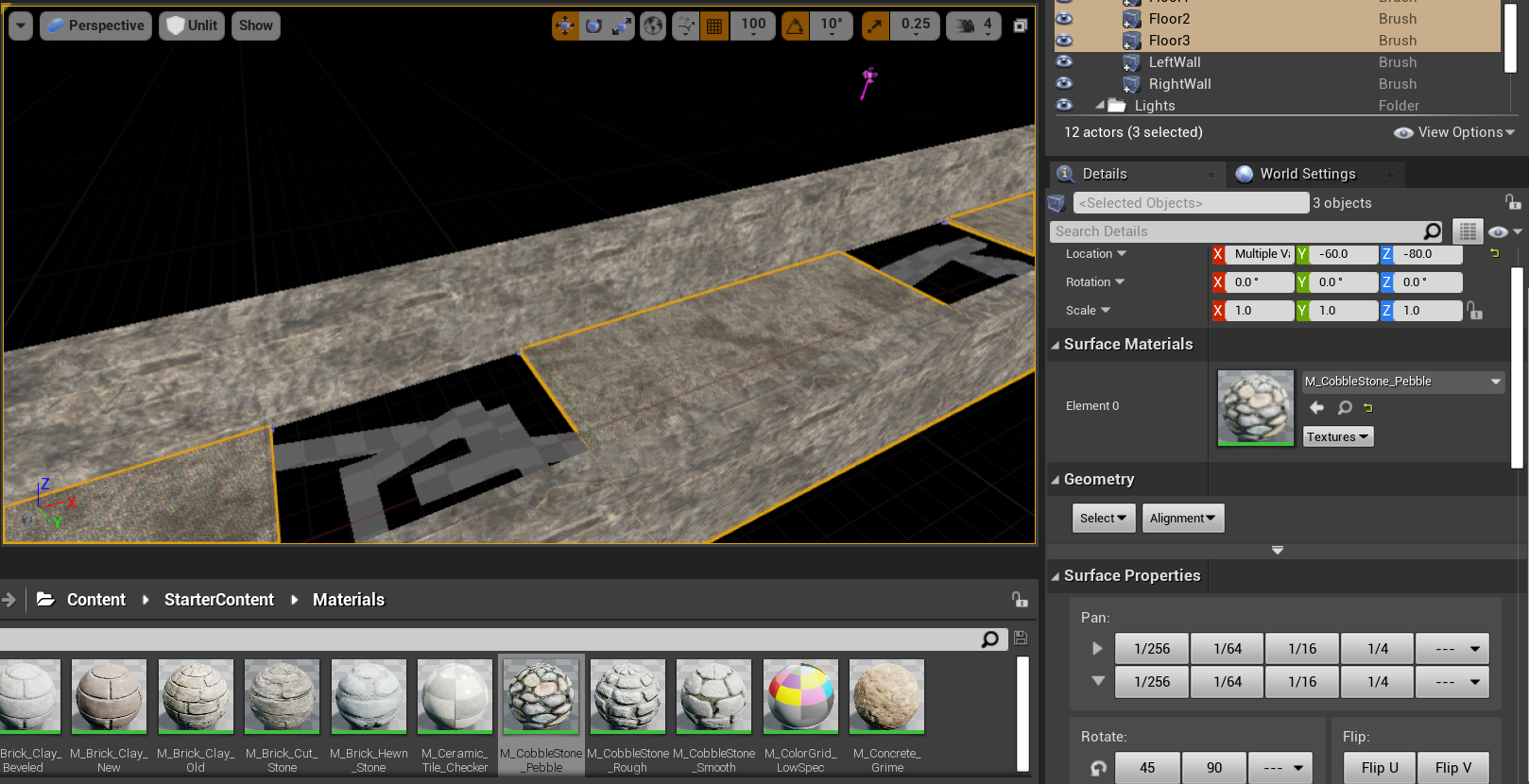Collapse the Geometry section
Screen dimensions: 1529x784
[1056, 480]
